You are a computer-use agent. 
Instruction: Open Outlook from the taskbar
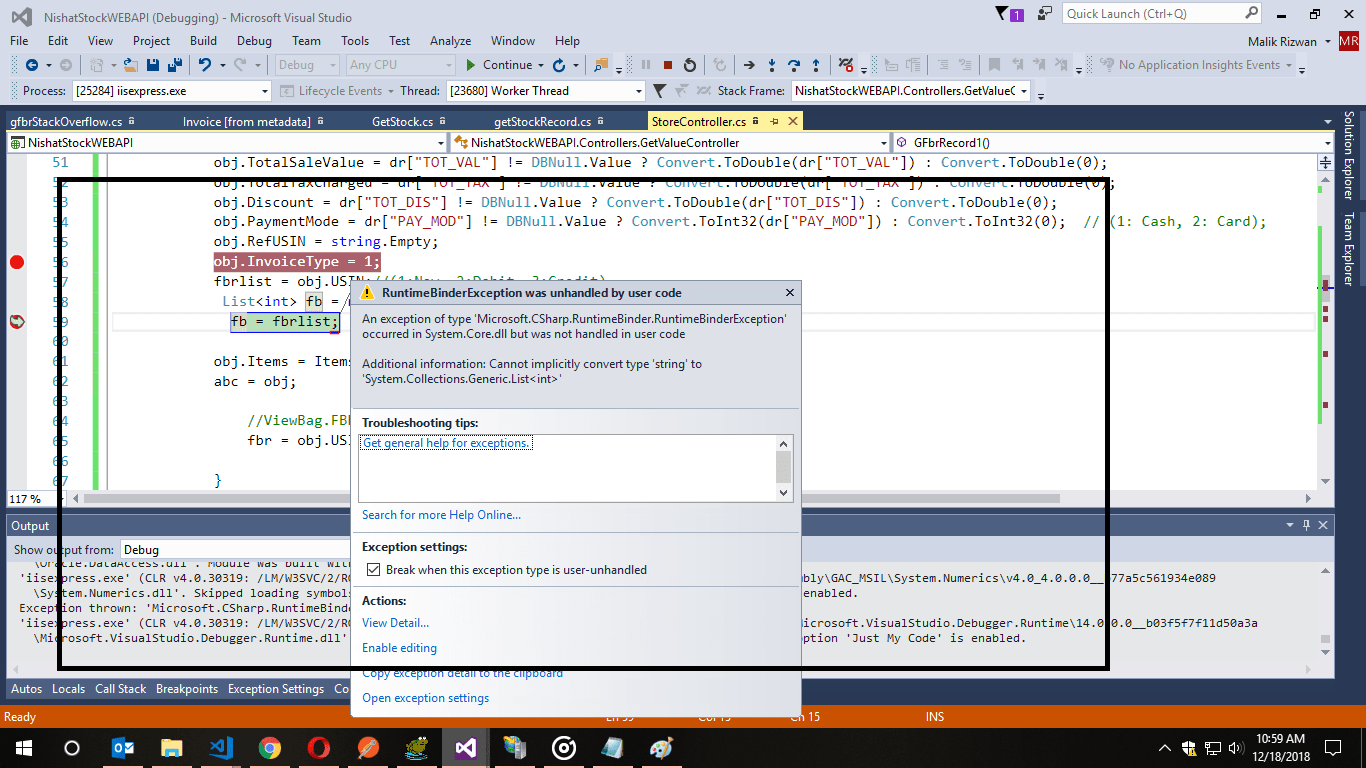pyautogui.click(x=123, y=748)
